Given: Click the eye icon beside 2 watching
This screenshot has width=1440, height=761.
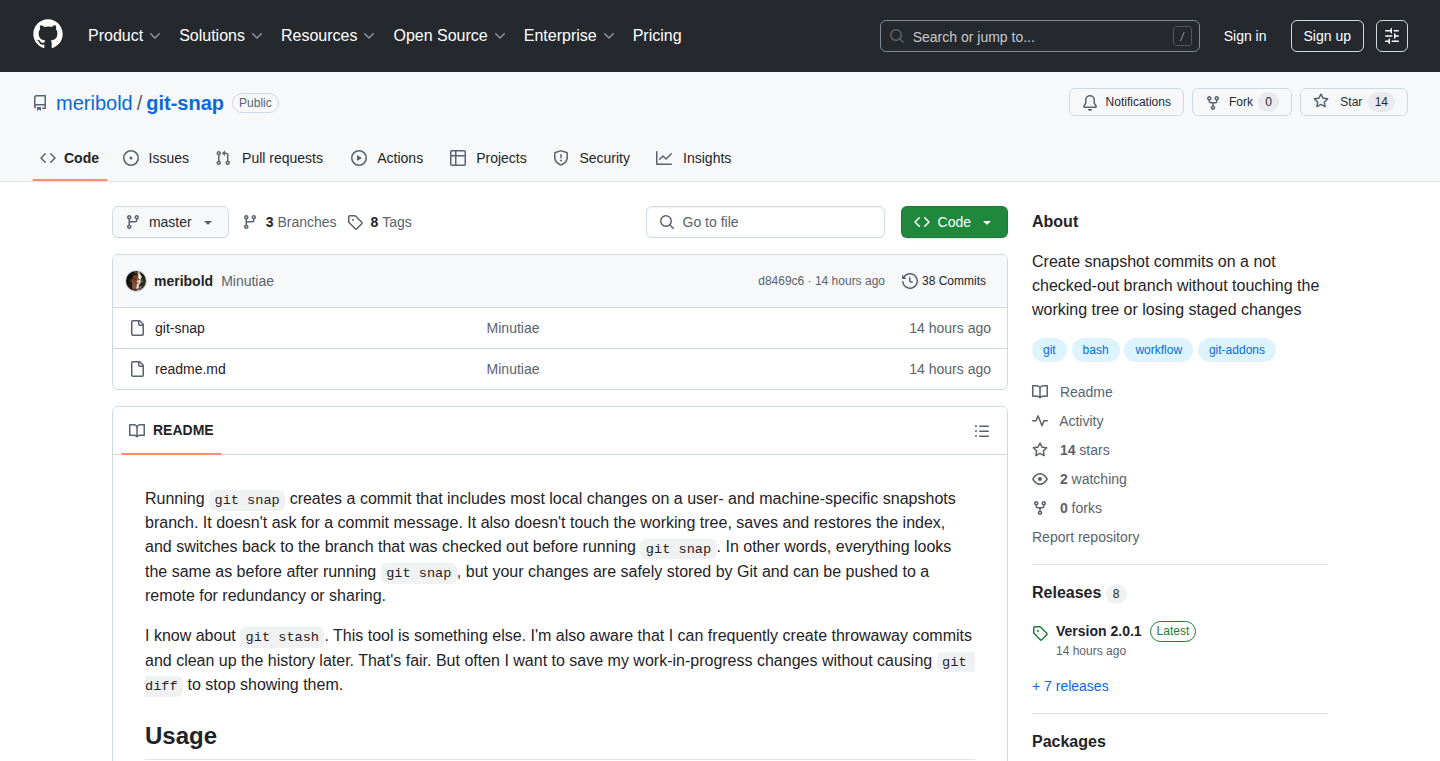Looking at the screenshot, I should point(1040,479).
